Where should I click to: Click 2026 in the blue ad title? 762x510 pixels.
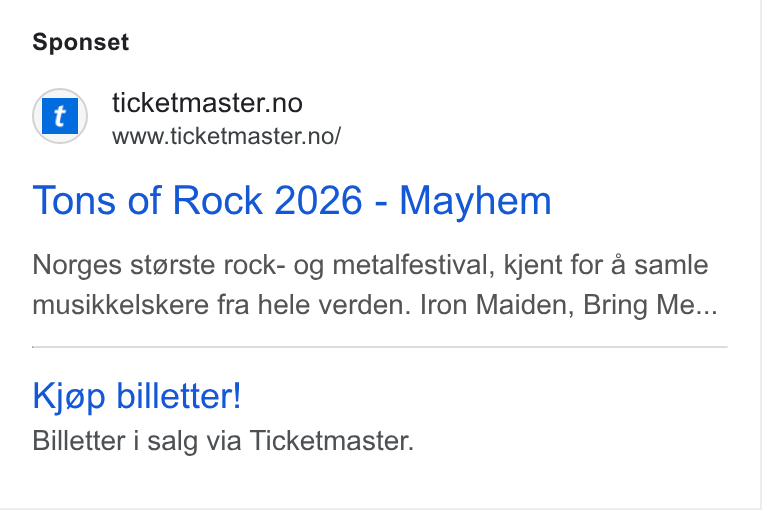pos(318,200)
